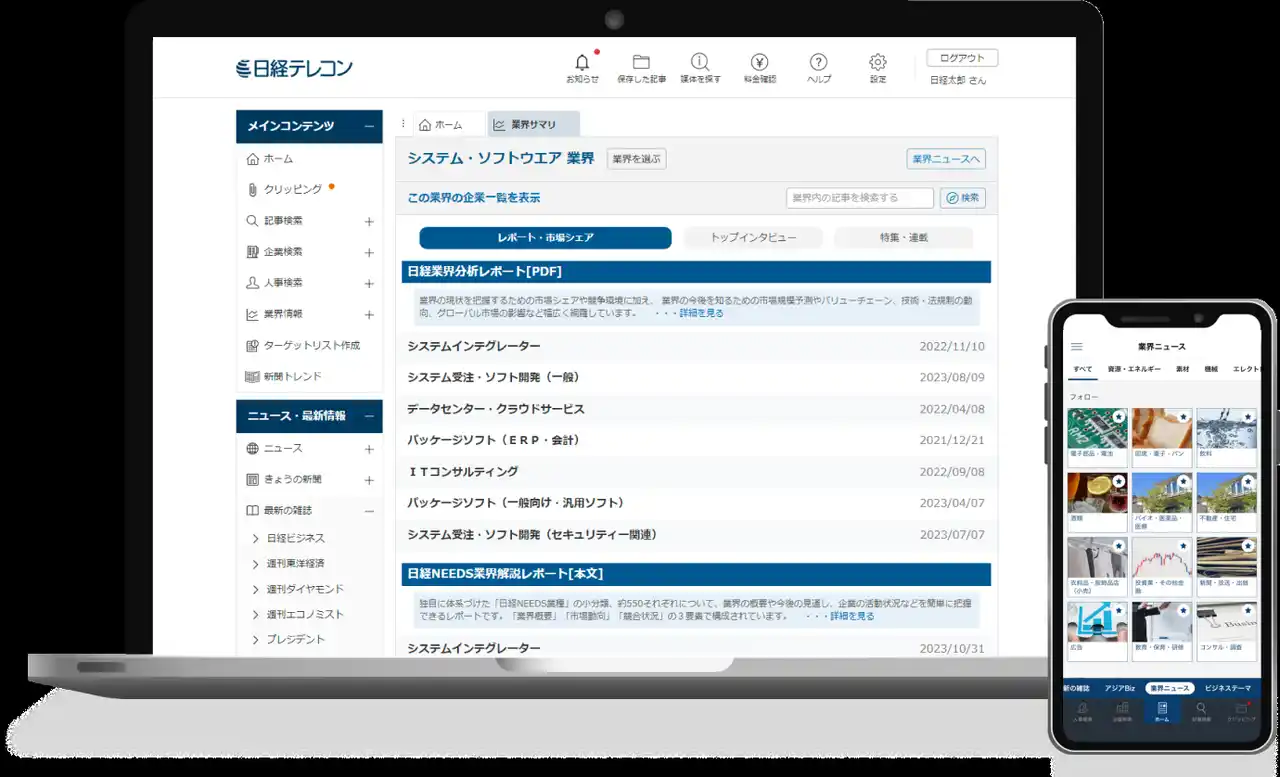Open ITコンサルティング report row
This screenshot has height=777, width=1280.
pyautogui.click(x=696, y=471)
